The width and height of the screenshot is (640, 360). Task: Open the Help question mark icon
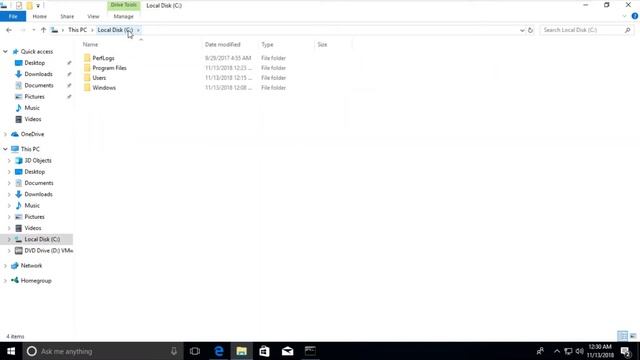635,16
